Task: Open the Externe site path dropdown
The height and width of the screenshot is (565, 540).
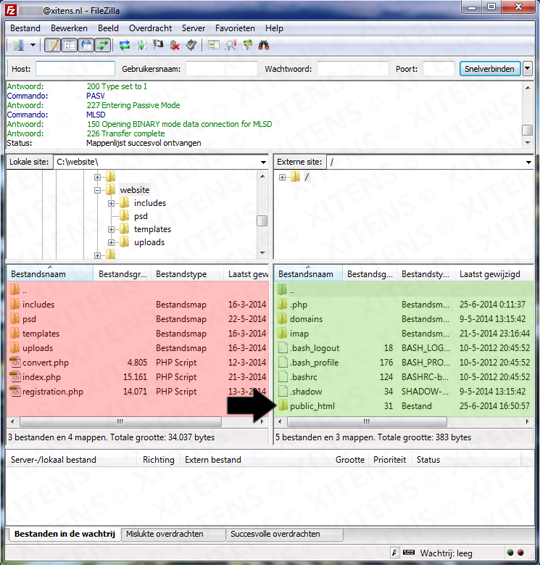Action: point(528,162)
